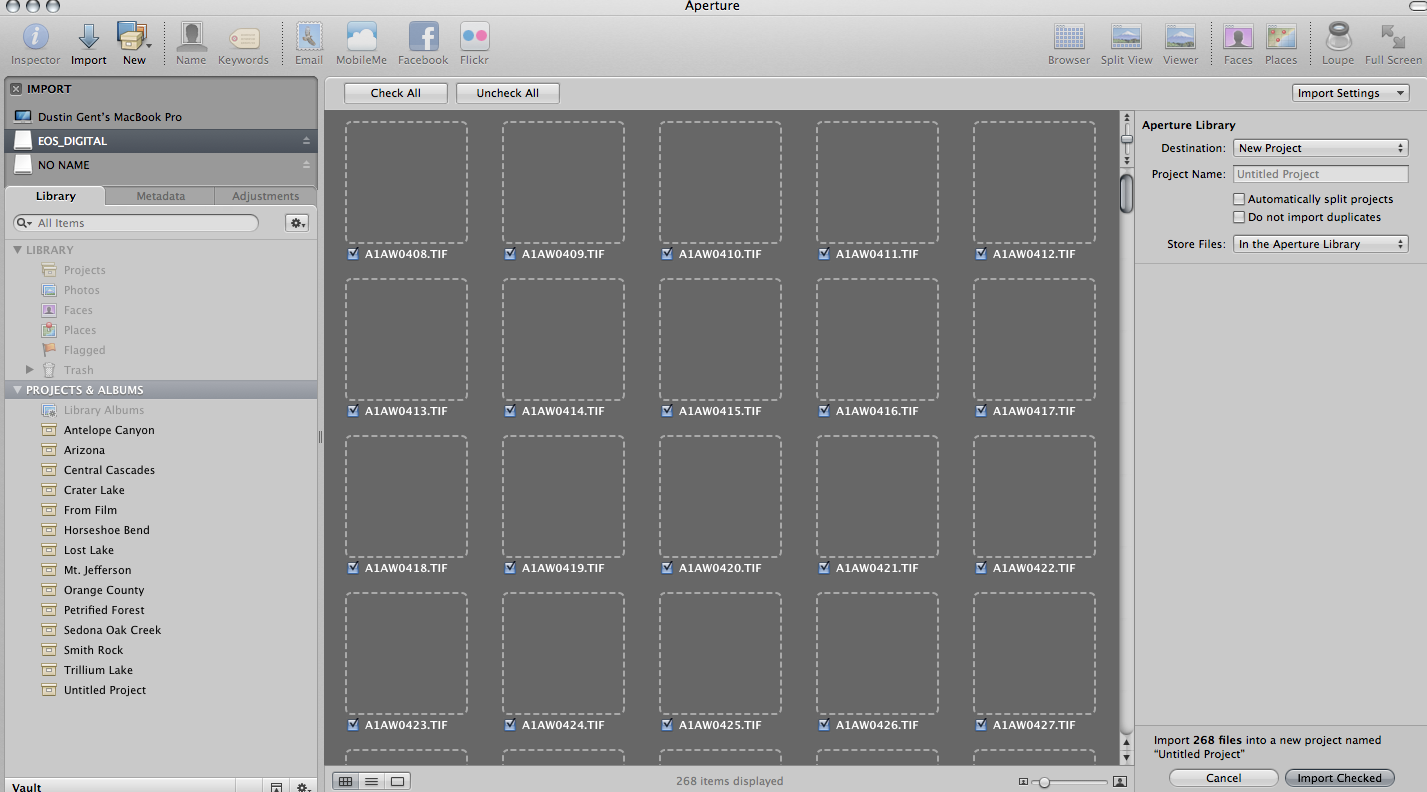Open the search field magnifier dropdown
Image resolution: width=1427 pixels, height=792 pixels.
click(x=24, y=223)
